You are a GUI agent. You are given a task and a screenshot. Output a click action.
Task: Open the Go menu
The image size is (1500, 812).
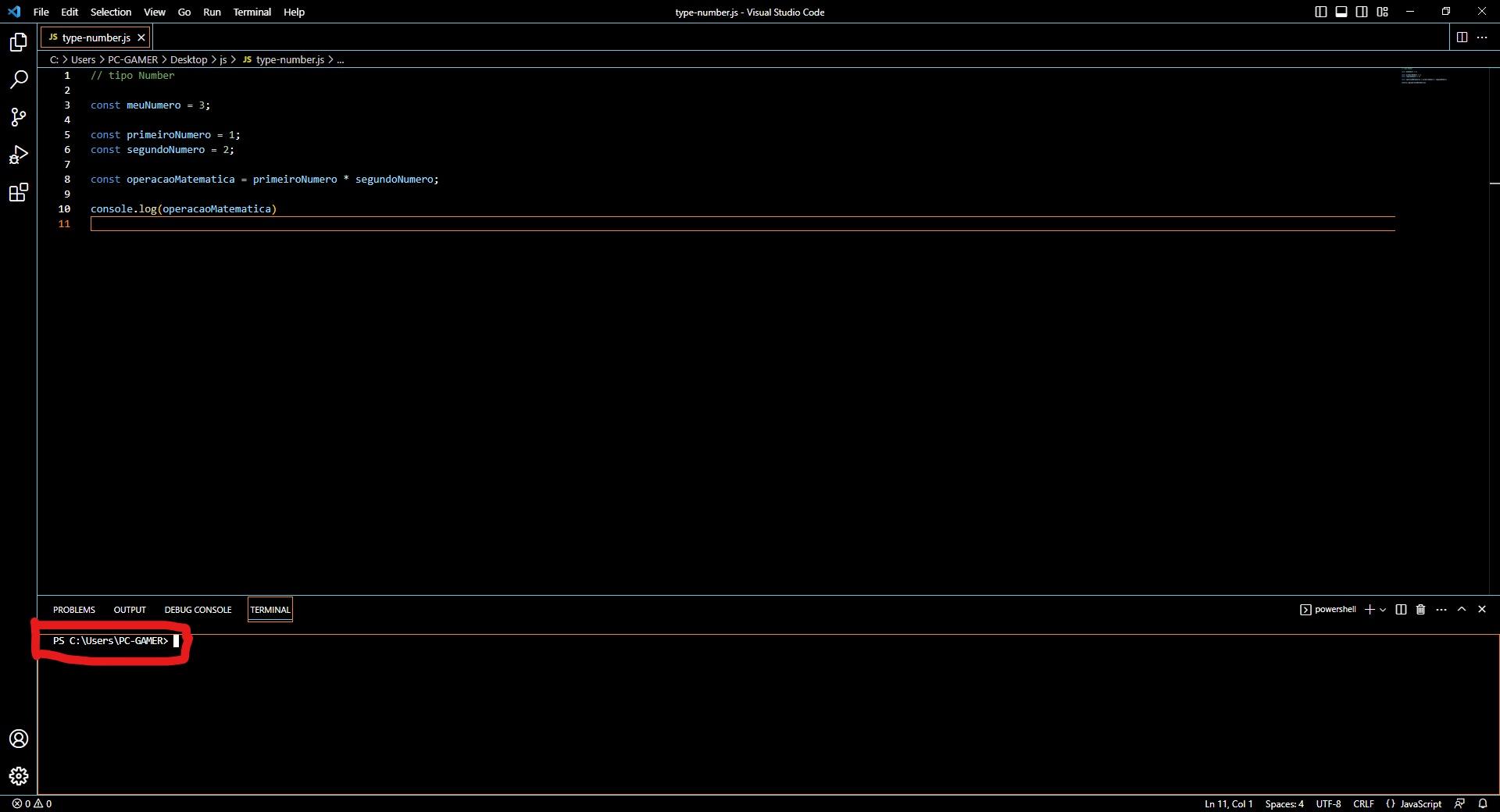click(x=184, y=12)
